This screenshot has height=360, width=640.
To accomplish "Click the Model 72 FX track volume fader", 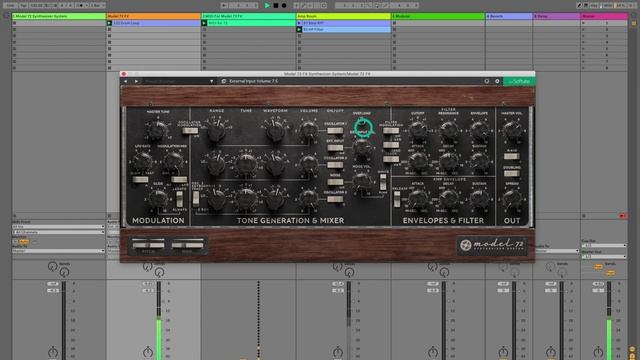I will [x=159, y=320].
